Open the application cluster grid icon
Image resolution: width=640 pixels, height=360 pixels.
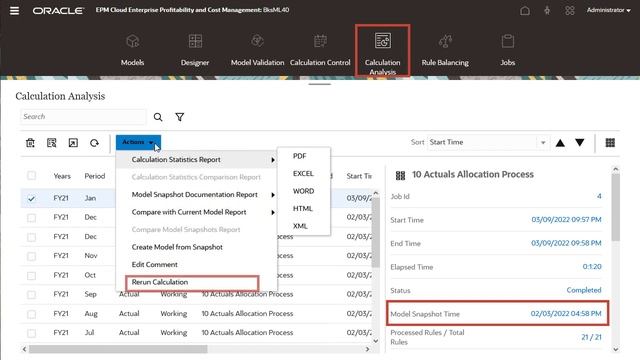pyautogui.click(x=570, y=11)
